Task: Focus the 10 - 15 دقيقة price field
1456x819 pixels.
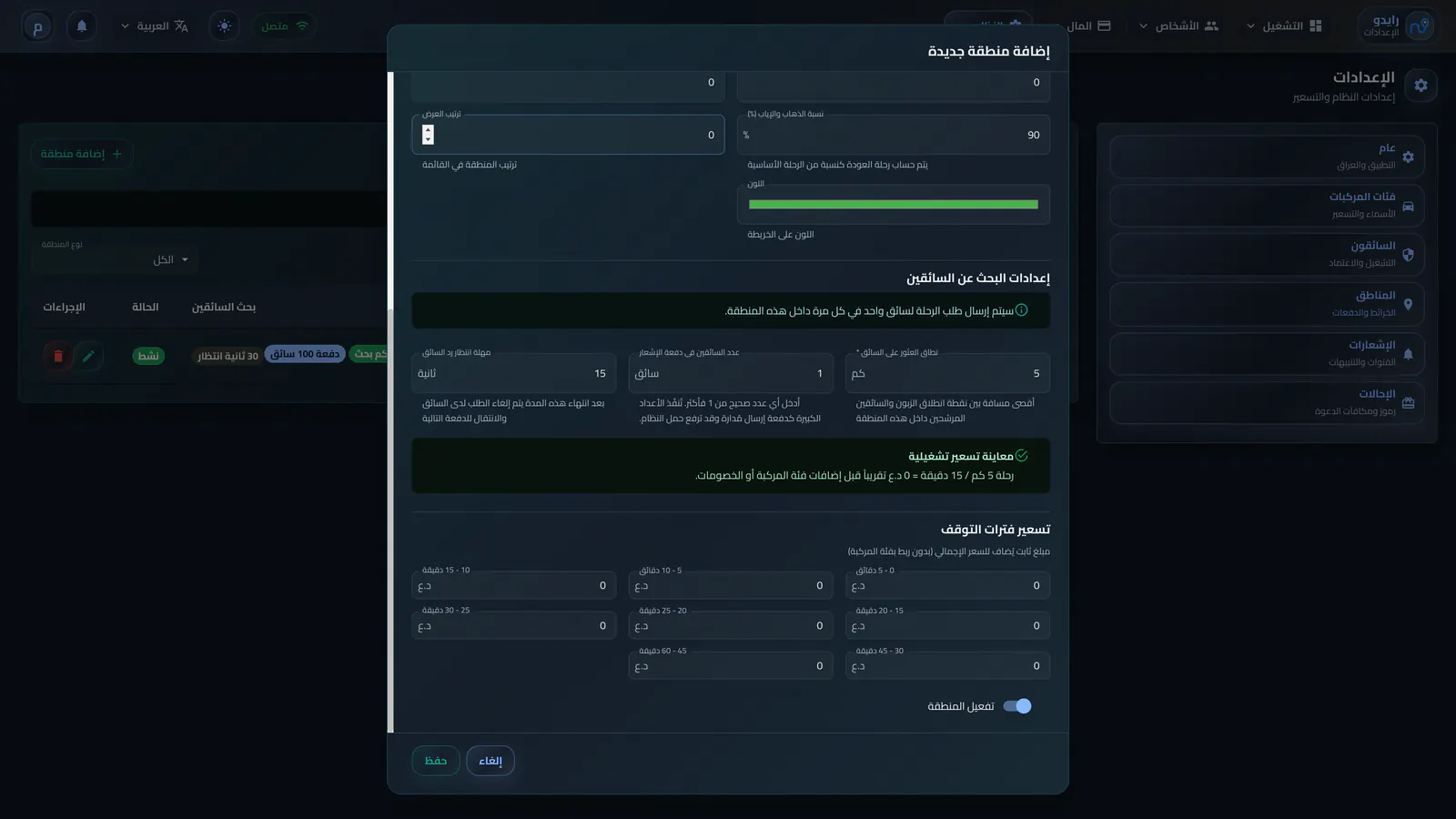Action: click(x=514, y=586)
